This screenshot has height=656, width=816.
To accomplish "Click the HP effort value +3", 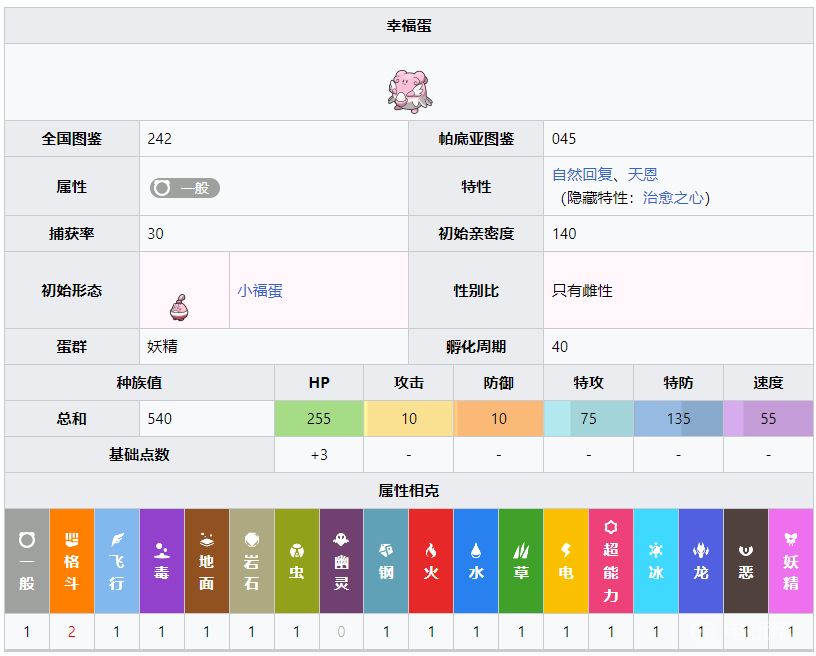I will [319, 455].
